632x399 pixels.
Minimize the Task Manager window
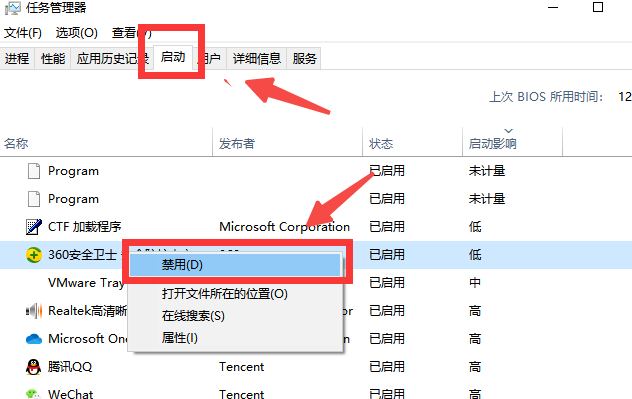[553, 7]
